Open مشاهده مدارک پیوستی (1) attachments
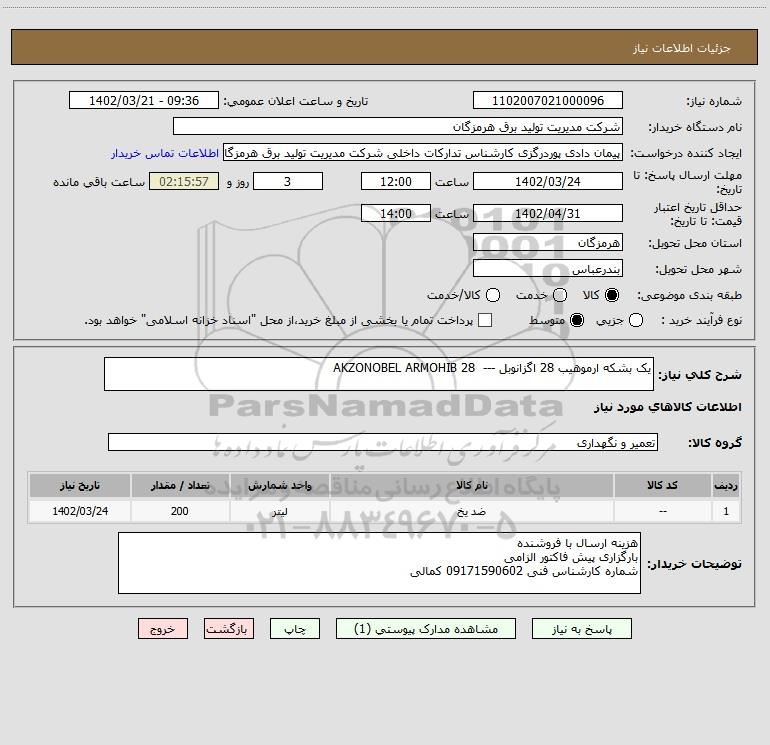Screen dimensions: 770x745 coord(426,629)
